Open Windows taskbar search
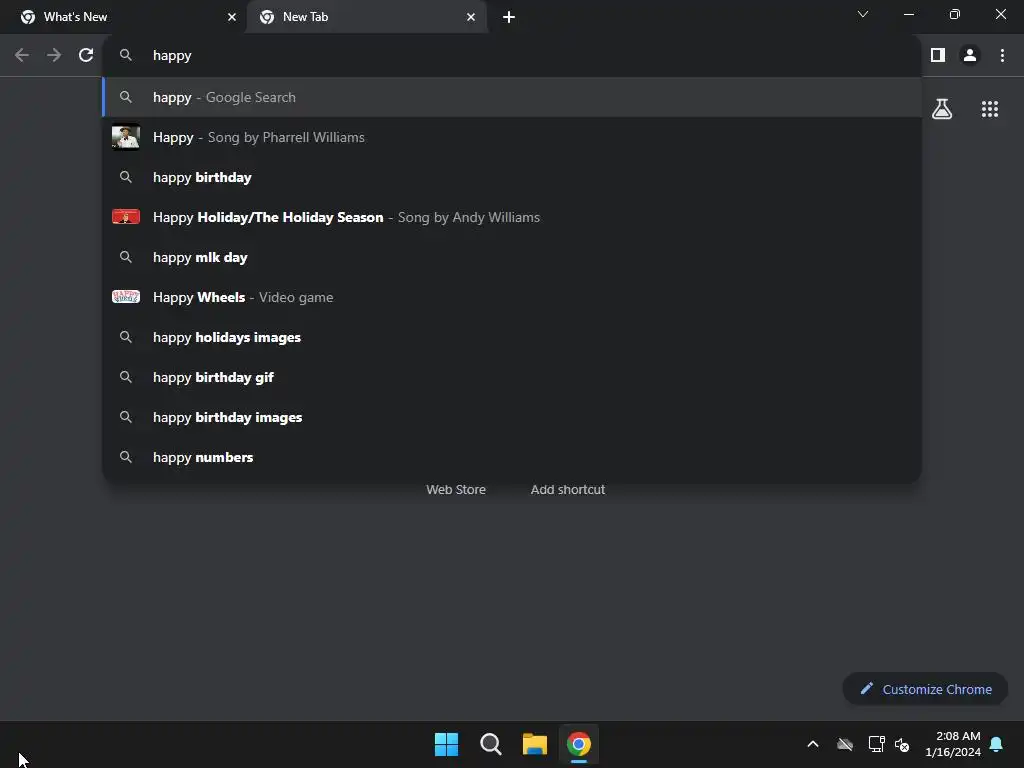This screenshot has height=768, width=1024. (490, 744)
